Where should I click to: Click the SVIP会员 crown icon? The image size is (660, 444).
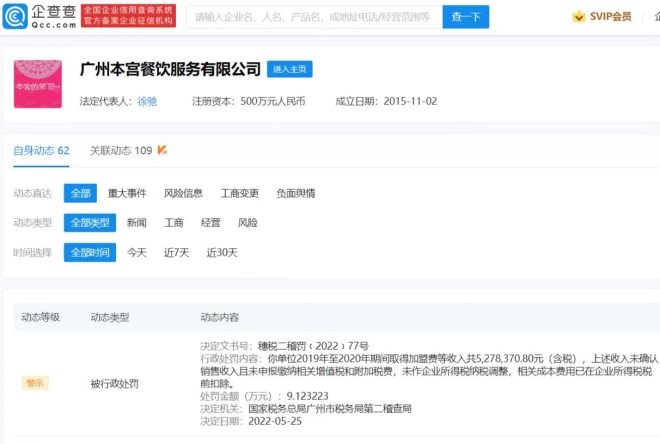tap(578, 17)
